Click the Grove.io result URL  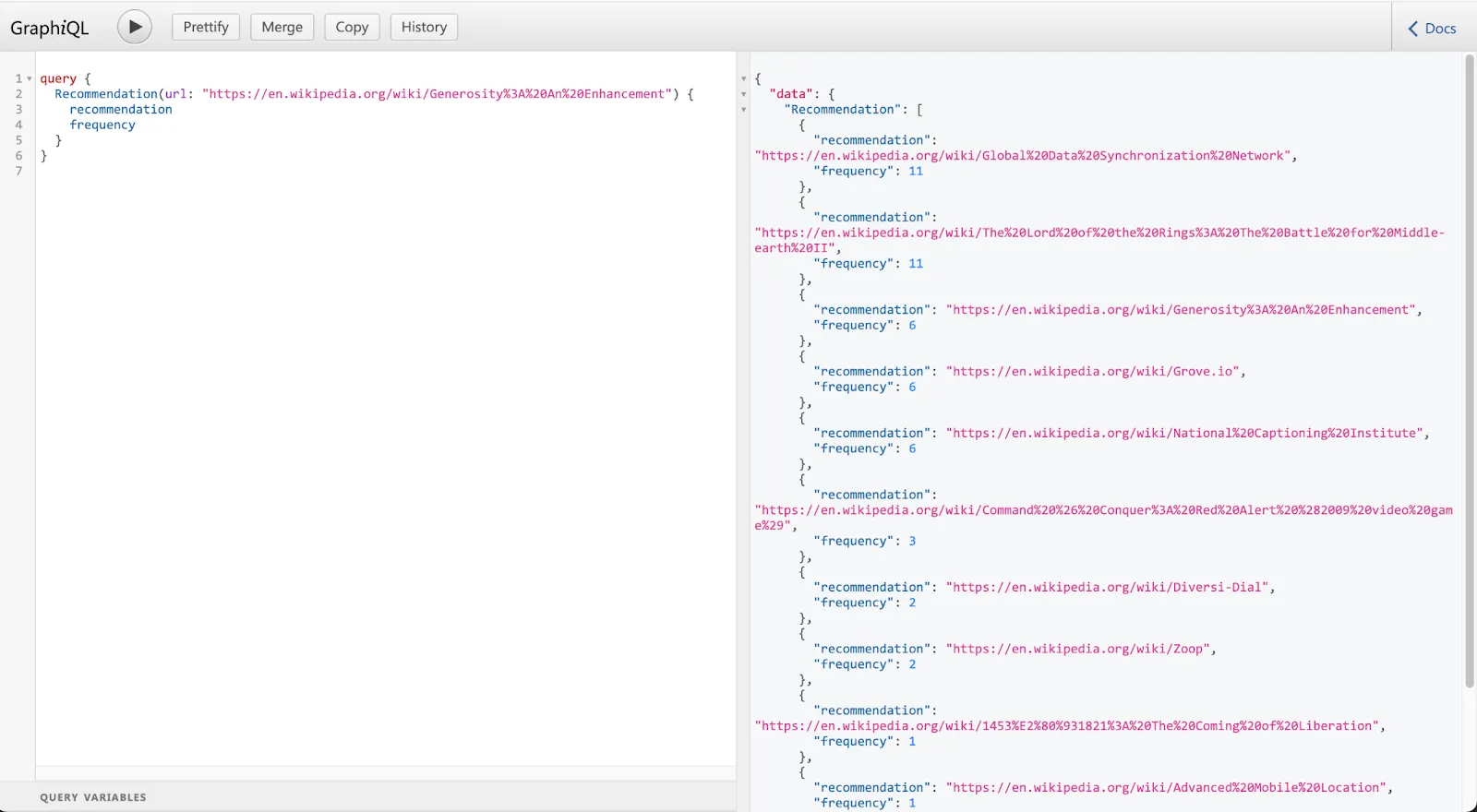[1093, 372]
